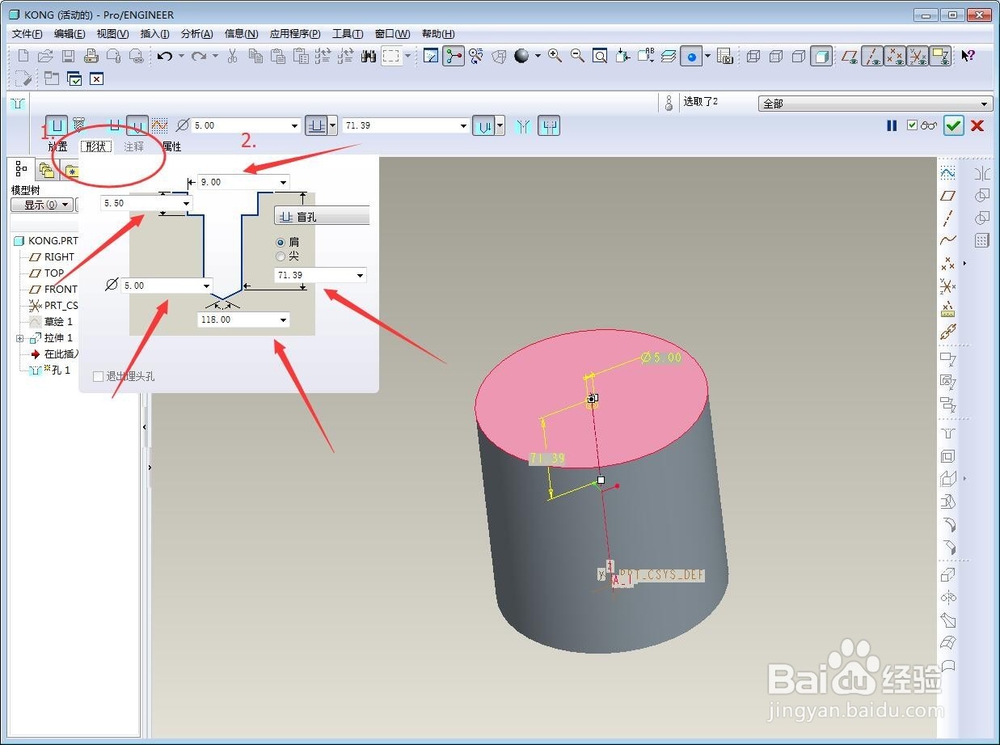Switch to the 属性 tab

(172, 147)
